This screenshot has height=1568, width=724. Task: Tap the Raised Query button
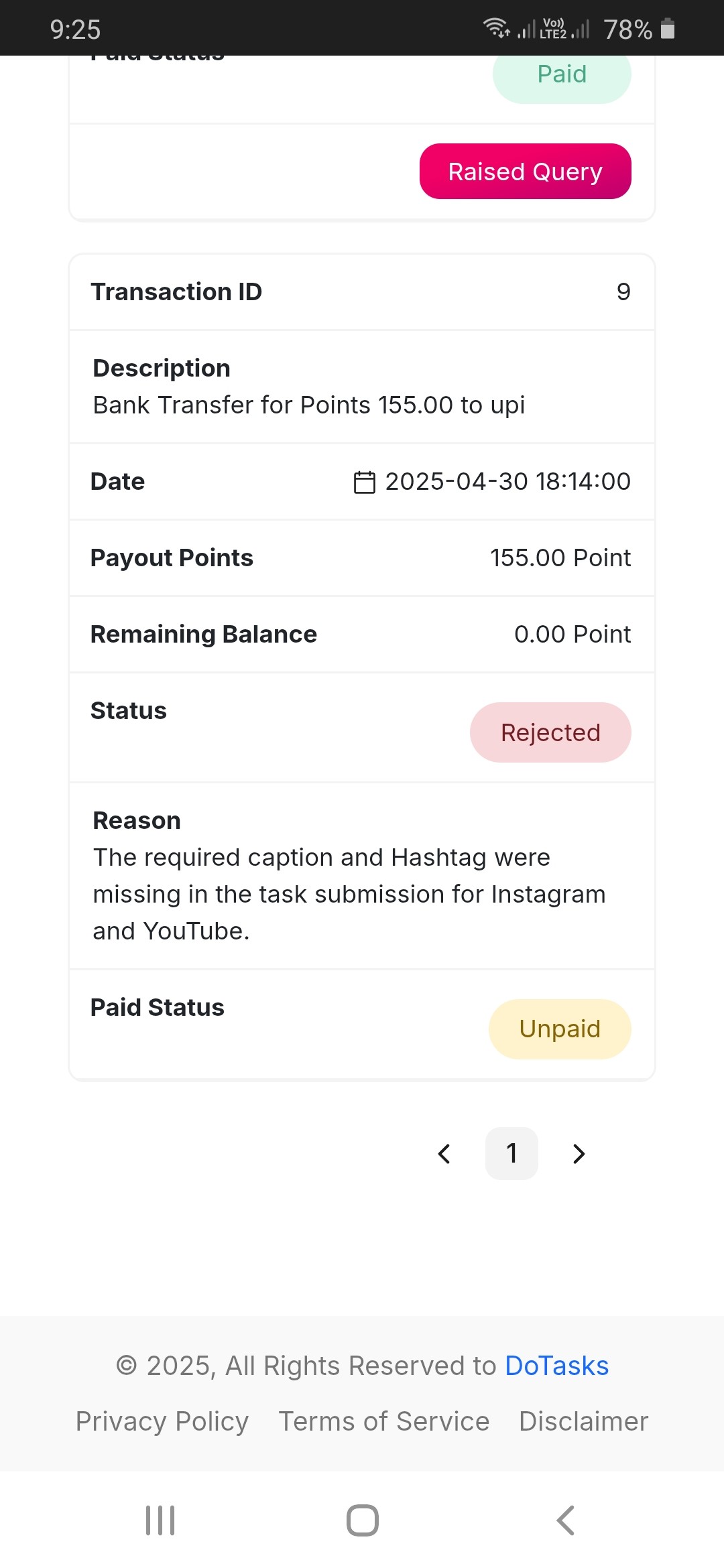pyautogui.click(x=525, y=172)
